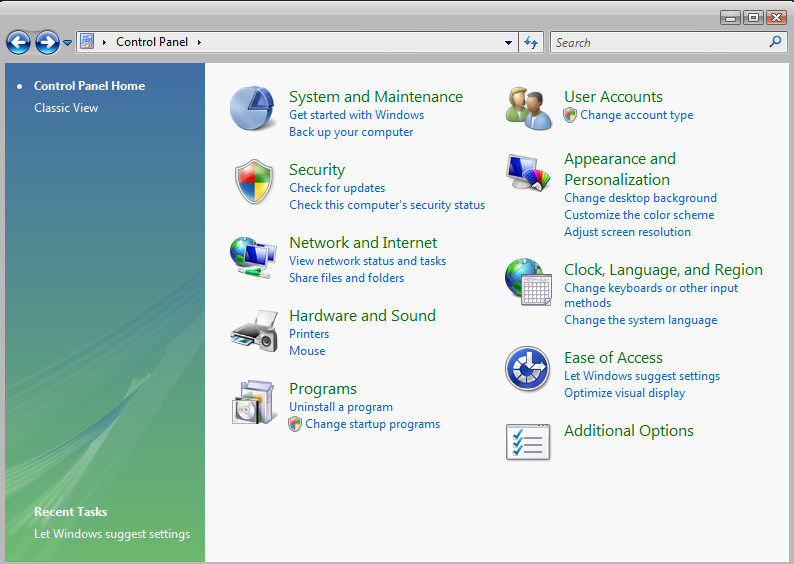Image resolution: width=794 pixels, height=564 pixels.
Task: Select Control Panel Home in sidebar
Action: (89, 86)
